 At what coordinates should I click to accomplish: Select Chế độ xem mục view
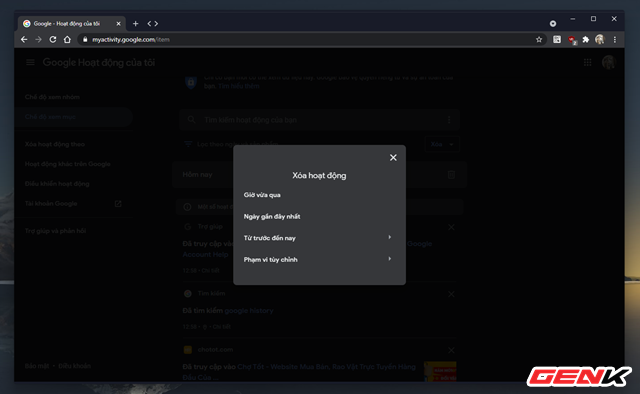coord(73,117)
